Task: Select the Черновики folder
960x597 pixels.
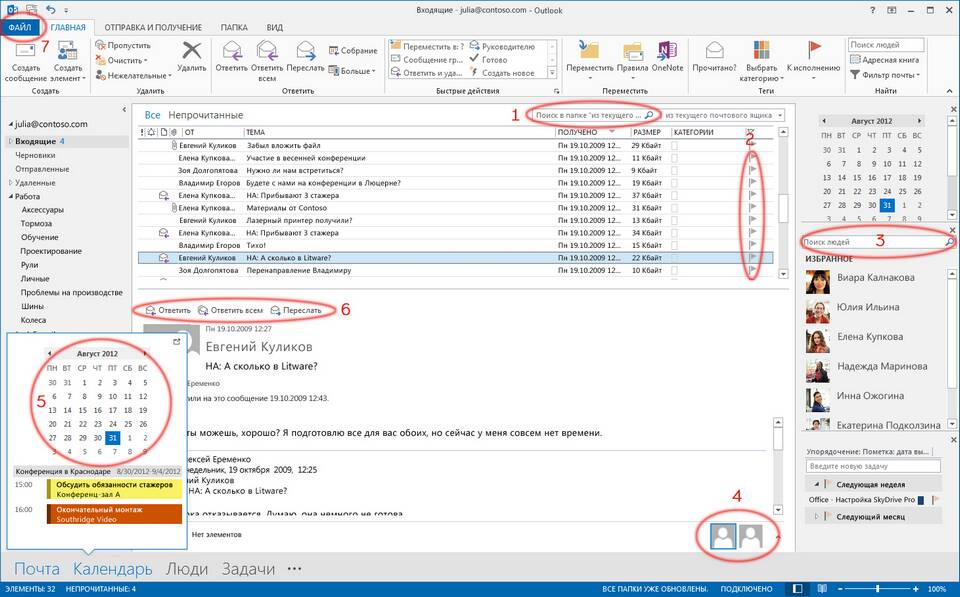Action: point(35,155)
